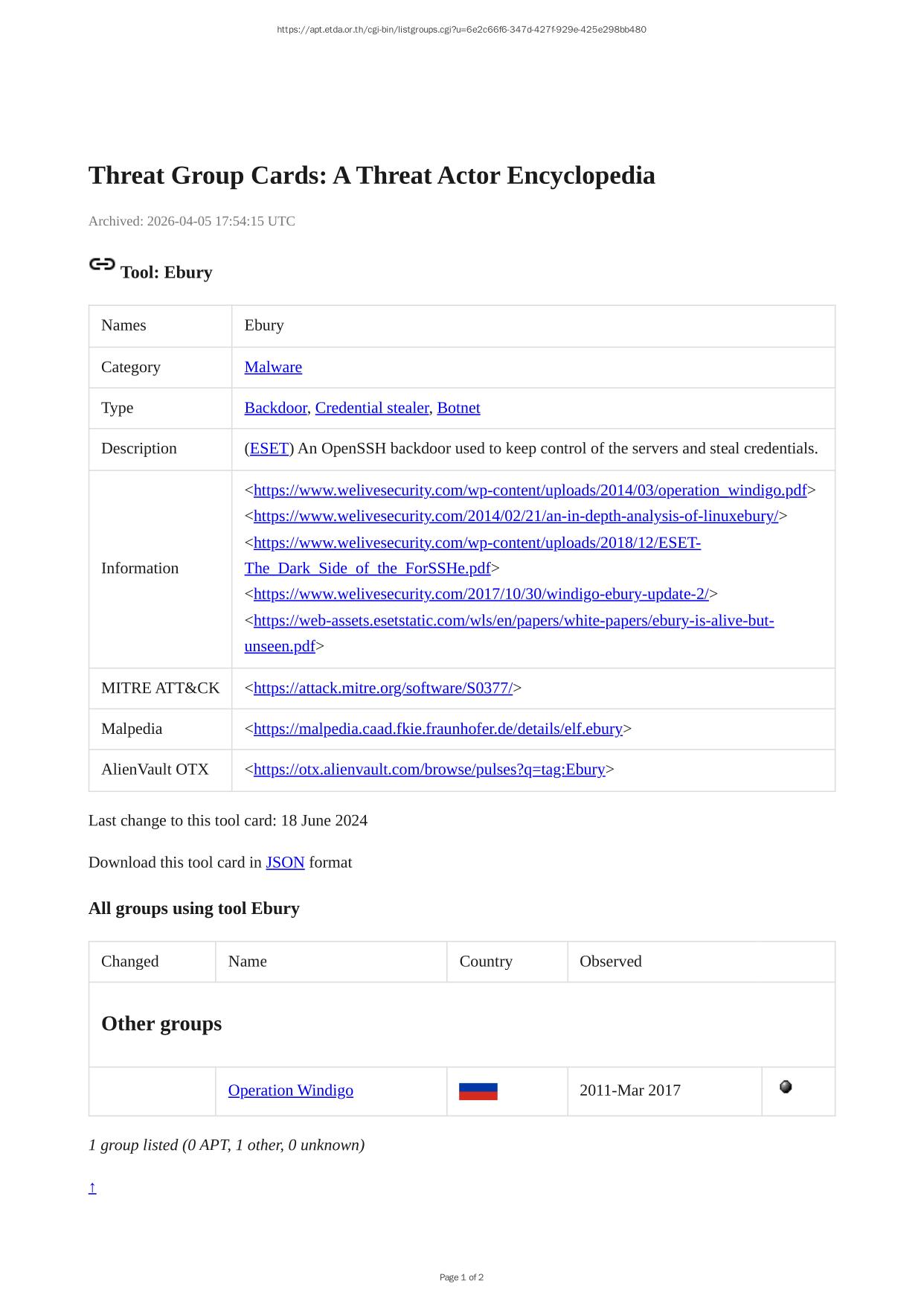Click the Russian flag icon in Country column

(478, 1091)
